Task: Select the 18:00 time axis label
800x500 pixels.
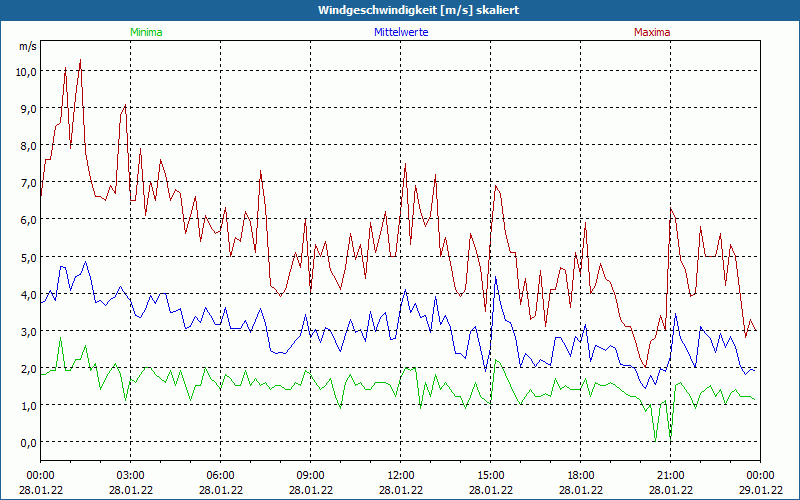Action: point(580,475)
